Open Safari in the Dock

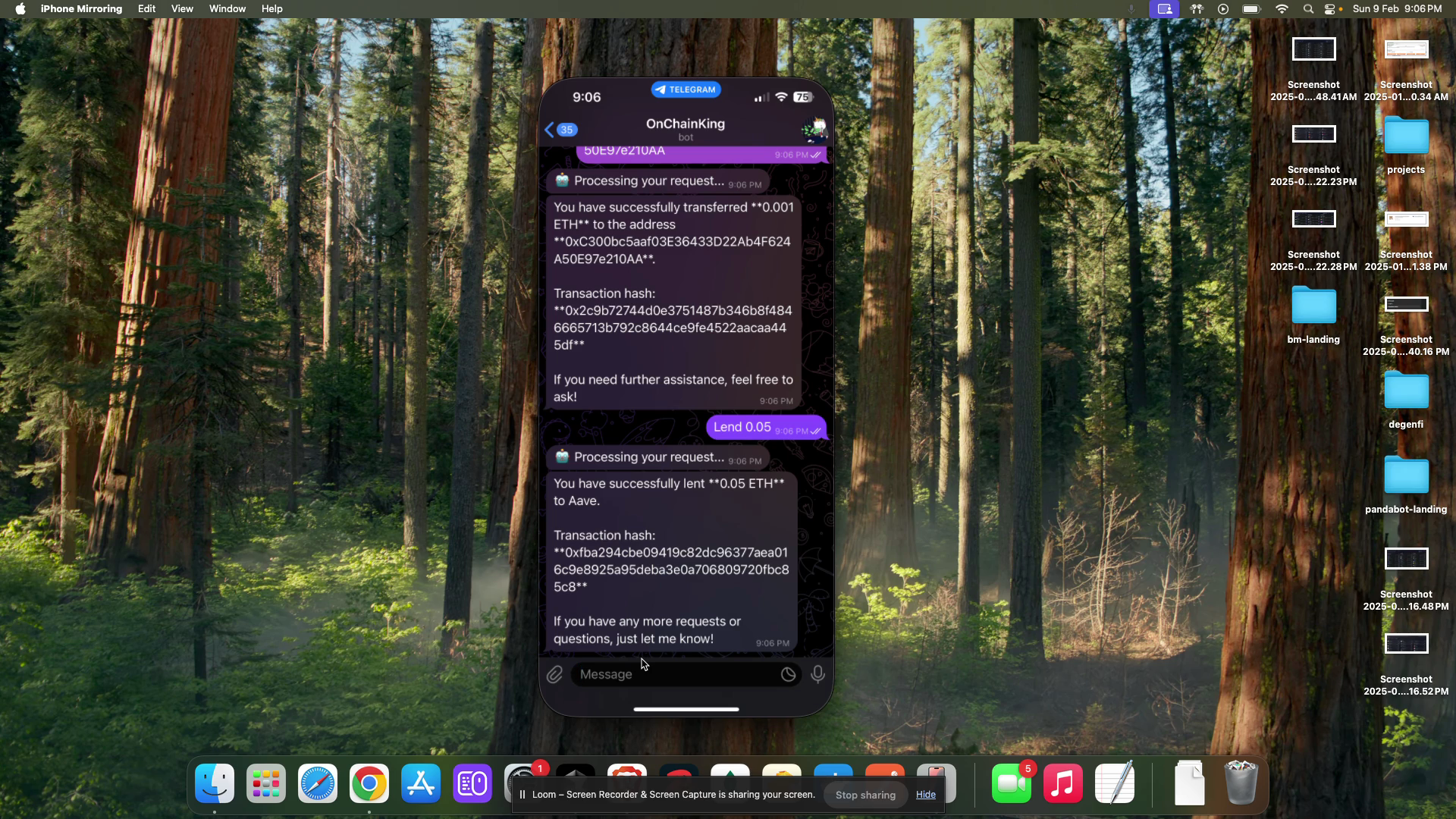[x=318, y=783]
